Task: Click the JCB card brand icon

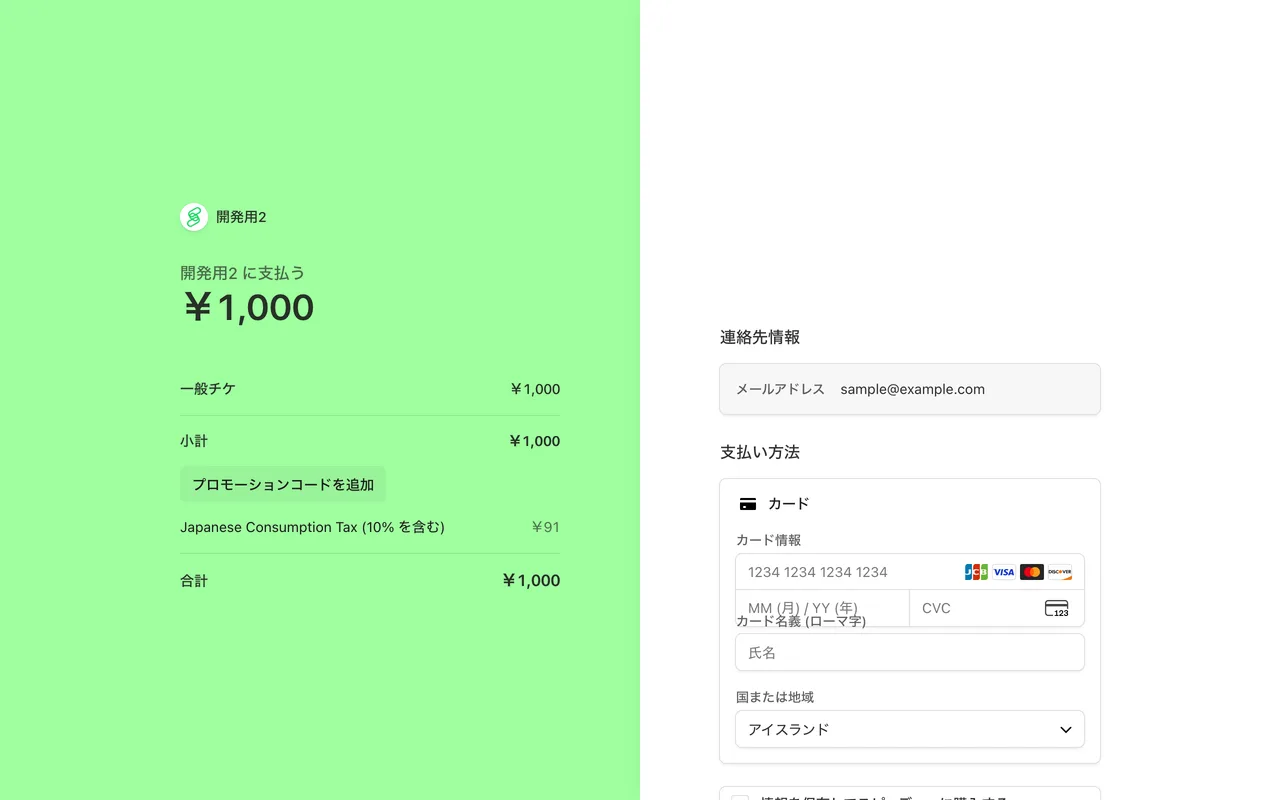Action: click(976, 572)
